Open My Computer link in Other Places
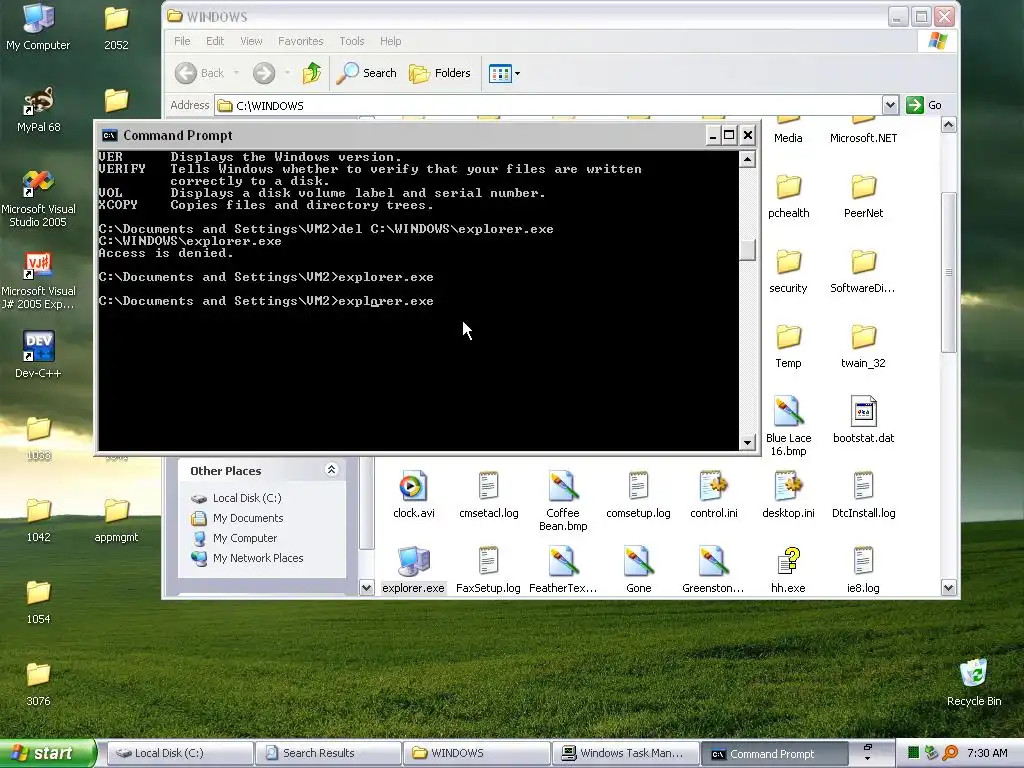Image resolution: width=1024 pixels, height=768 pixels. 234,538
